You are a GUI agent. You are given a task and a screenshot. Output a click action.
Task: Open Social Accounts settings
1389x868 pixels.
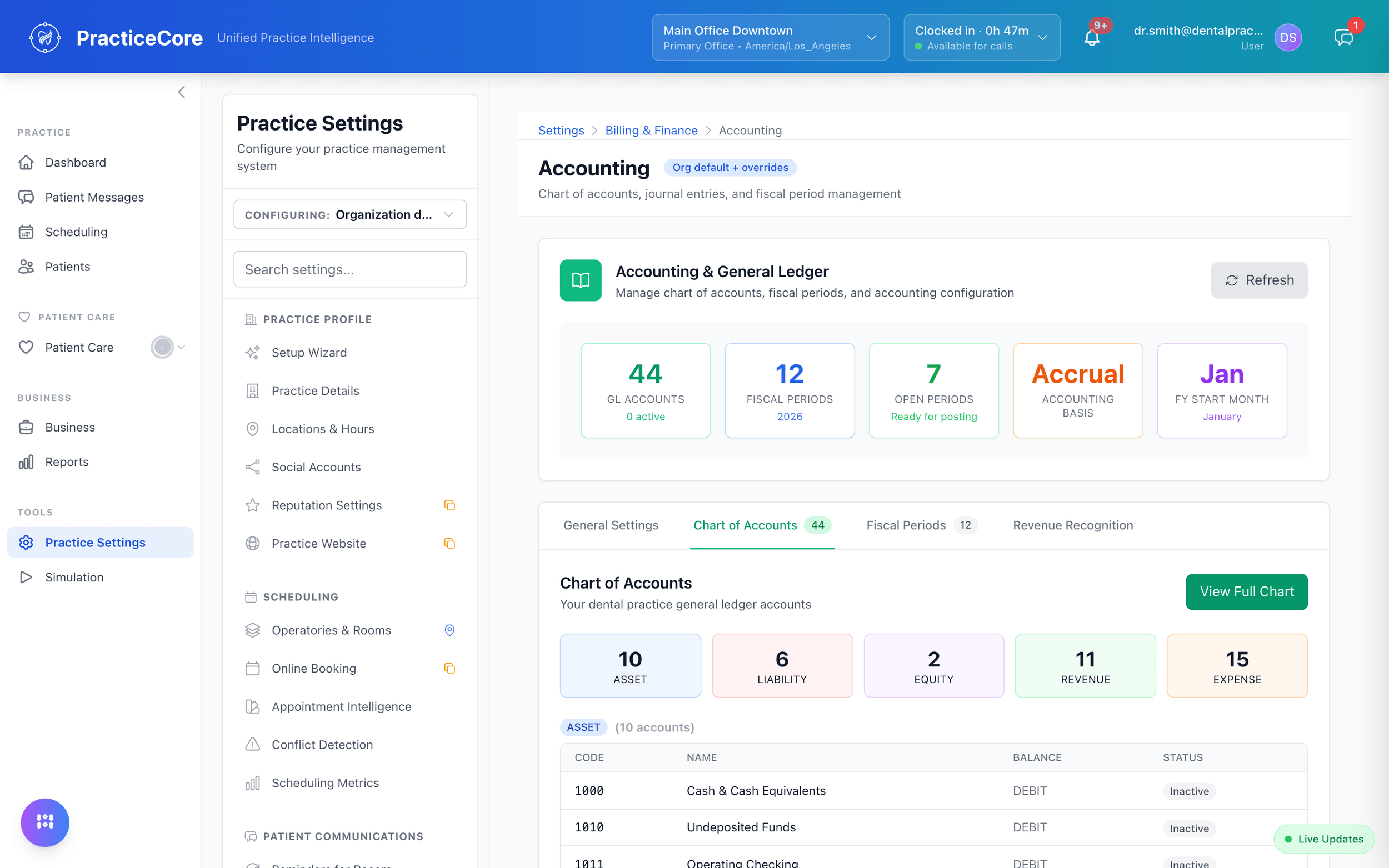[x=350, y=466]
